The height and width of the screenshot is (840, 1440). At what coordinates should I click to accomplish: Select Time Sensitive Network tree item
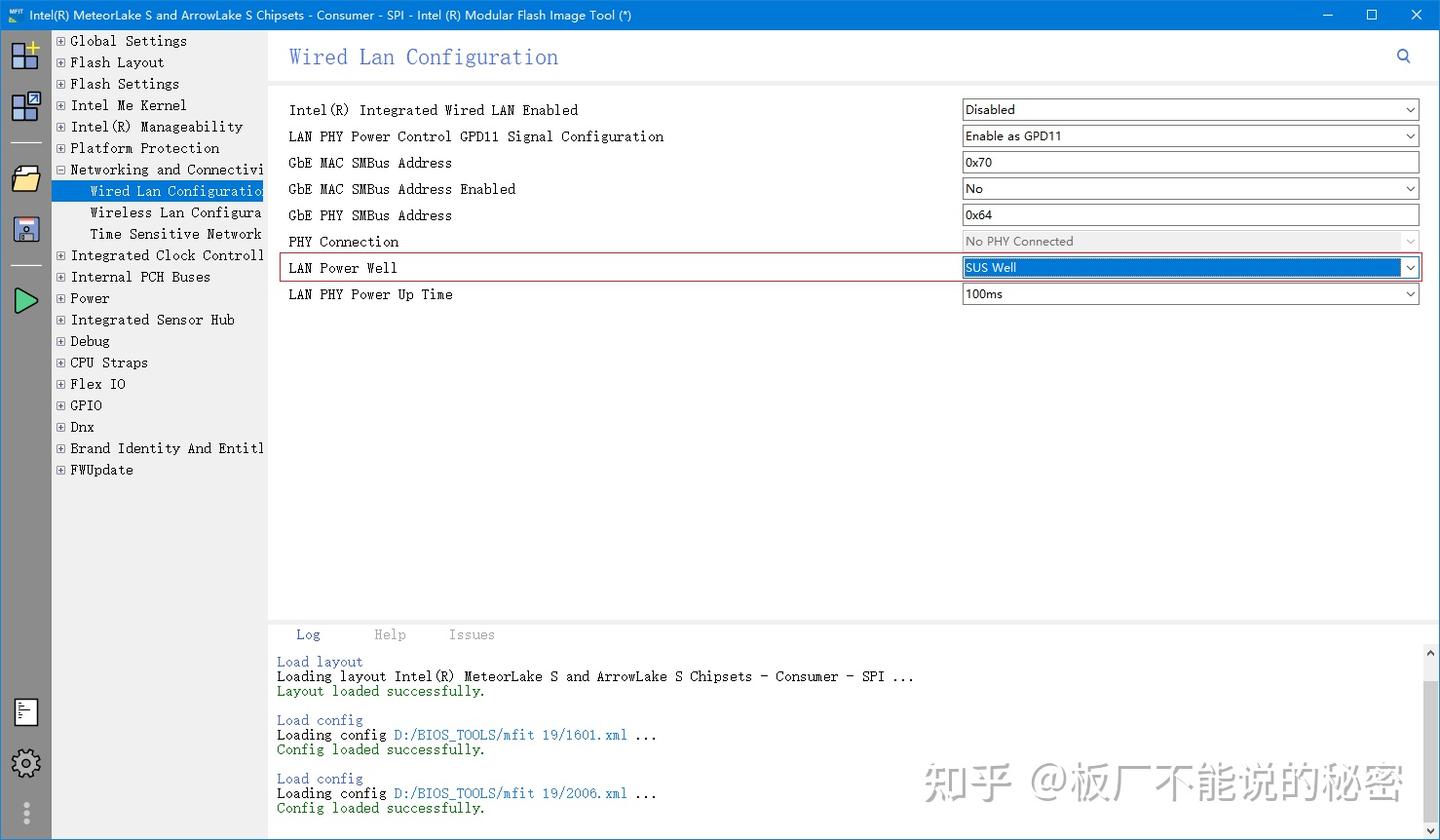(x=176, y=234)
